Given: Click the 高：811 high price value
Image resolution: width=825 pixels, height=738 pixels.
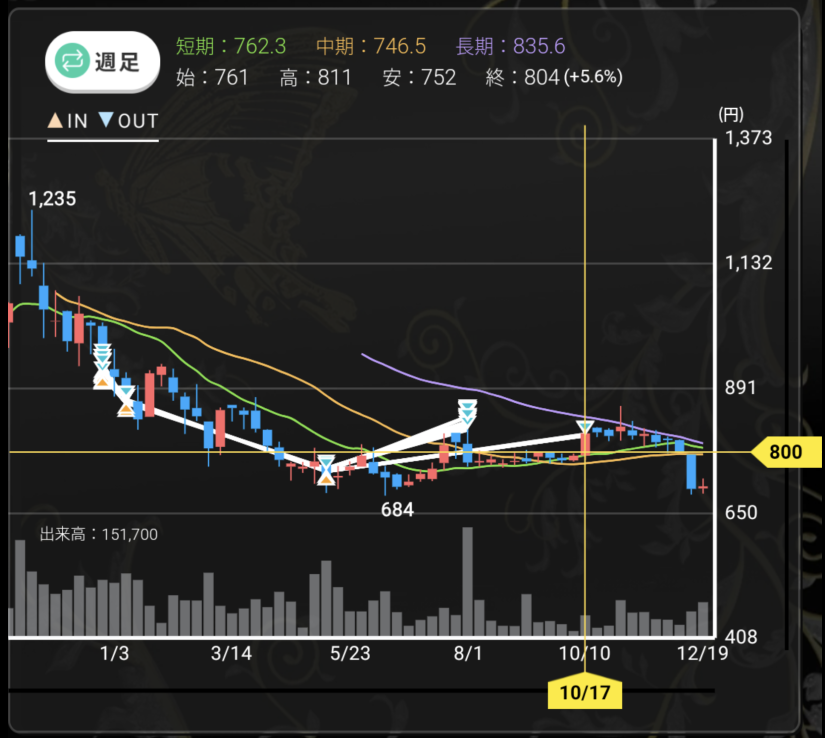Looking at the screenshot, I should [315, 78].
